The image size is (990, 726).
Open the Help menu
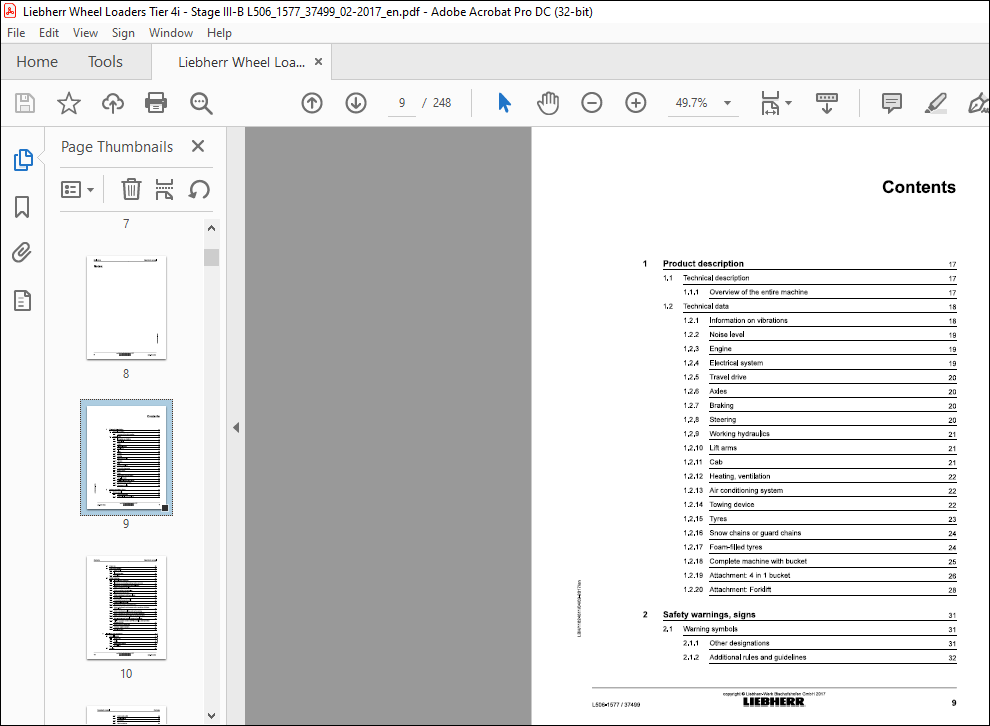tap(219, 33)
